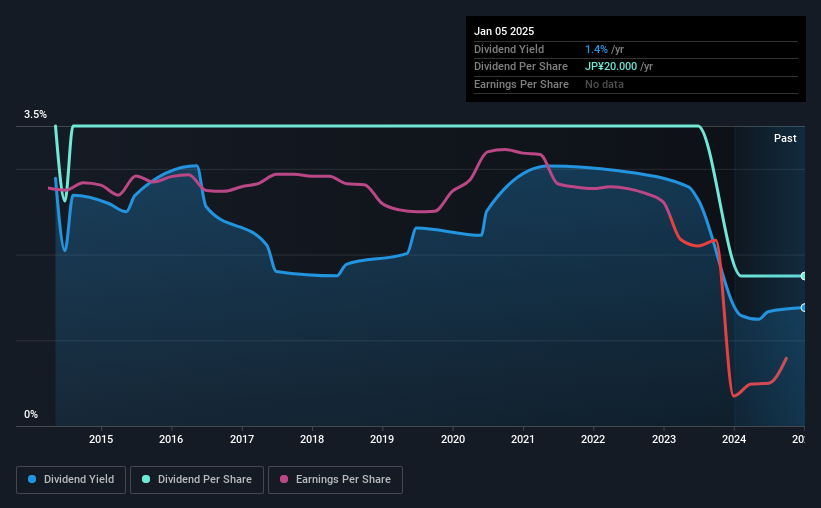Click the blue end-point marker on the Dividend Yield line
This screenshot has width=821, height=508.
click(x=803, y=308)
